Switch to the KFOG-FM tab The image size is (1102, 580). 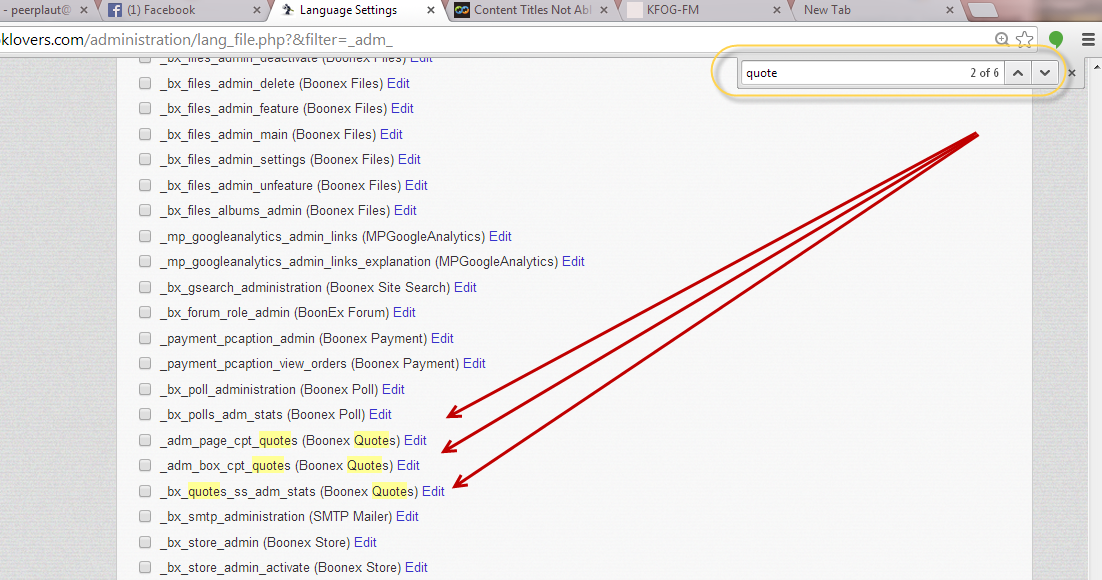tap(700, 10)
